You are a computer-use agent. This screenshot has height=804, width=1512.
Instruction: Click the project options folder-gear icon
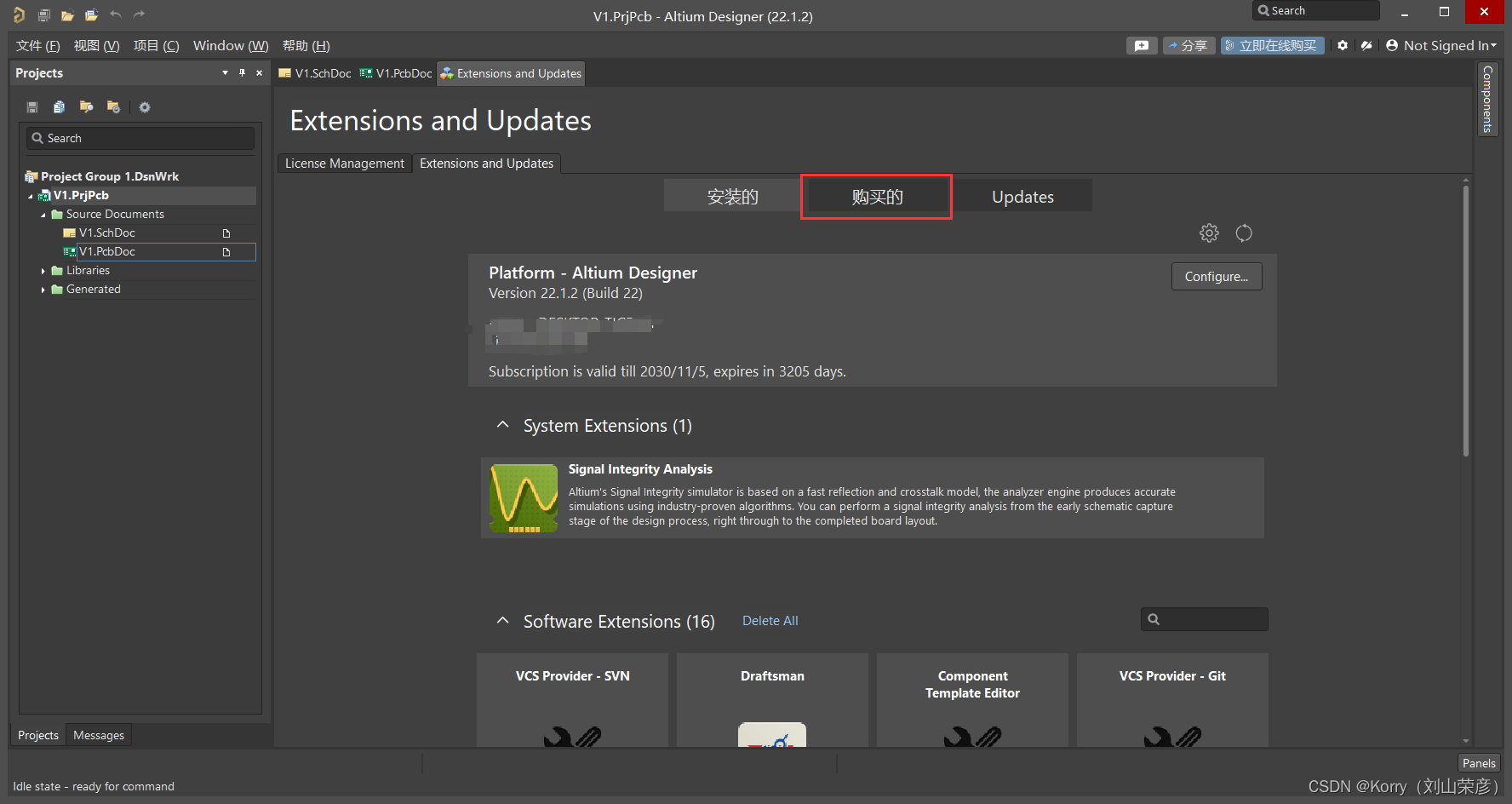coord(113,106)
